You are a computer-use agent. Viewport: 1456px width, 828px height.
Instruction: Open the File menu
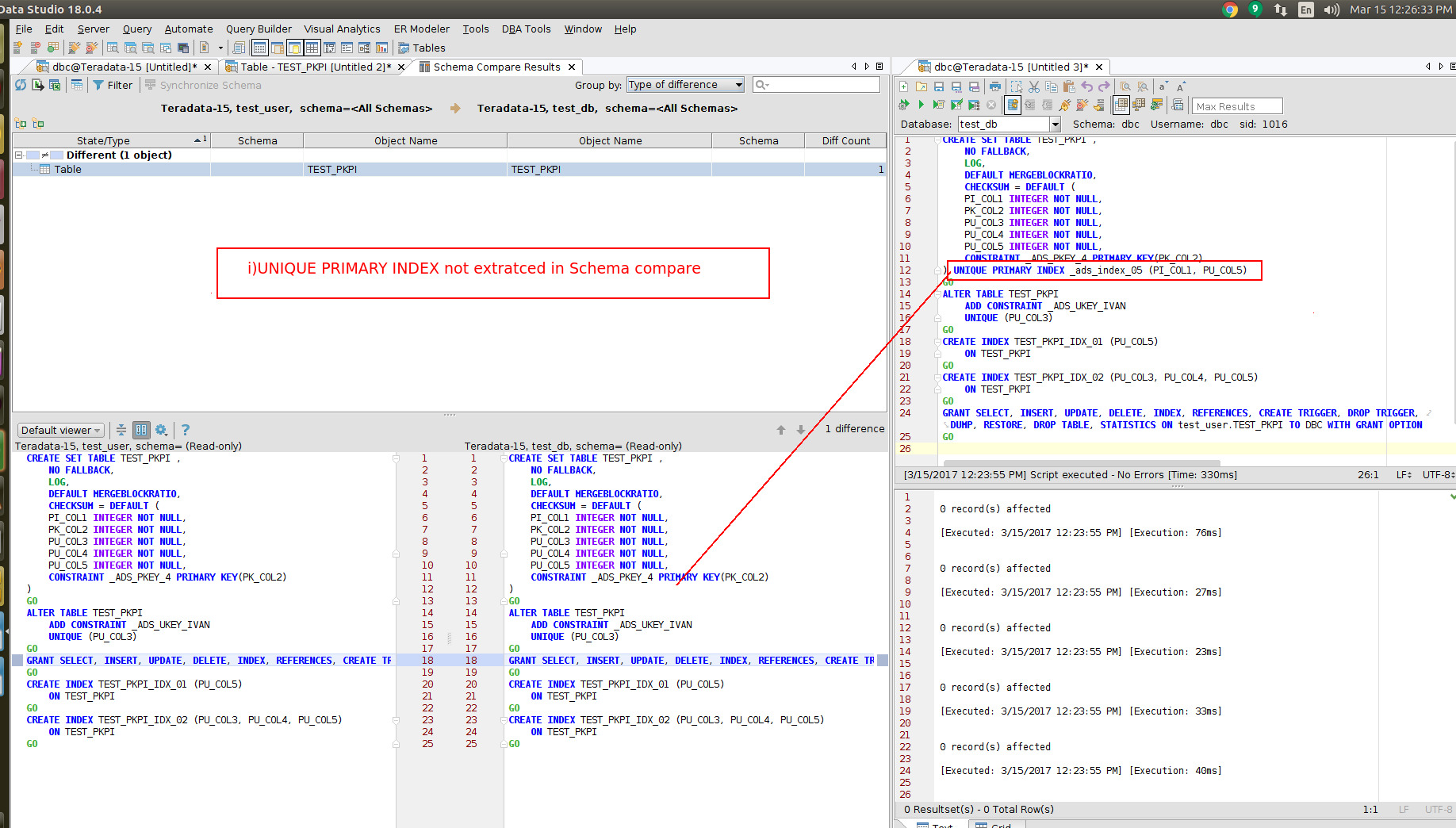24,29
